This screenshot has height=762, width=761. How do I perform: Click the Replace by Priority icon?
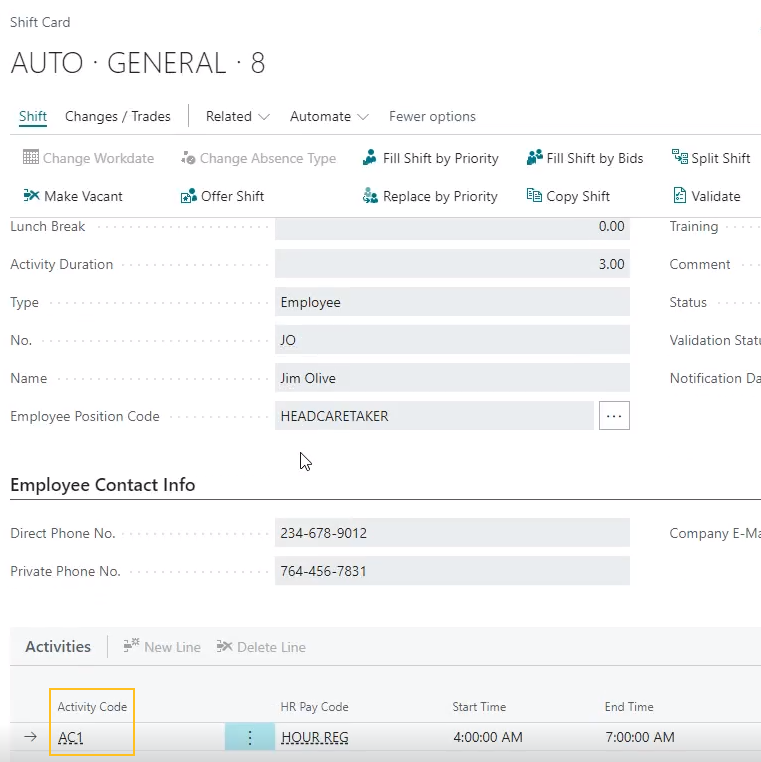pyautogui.click(x=370, y=196)
